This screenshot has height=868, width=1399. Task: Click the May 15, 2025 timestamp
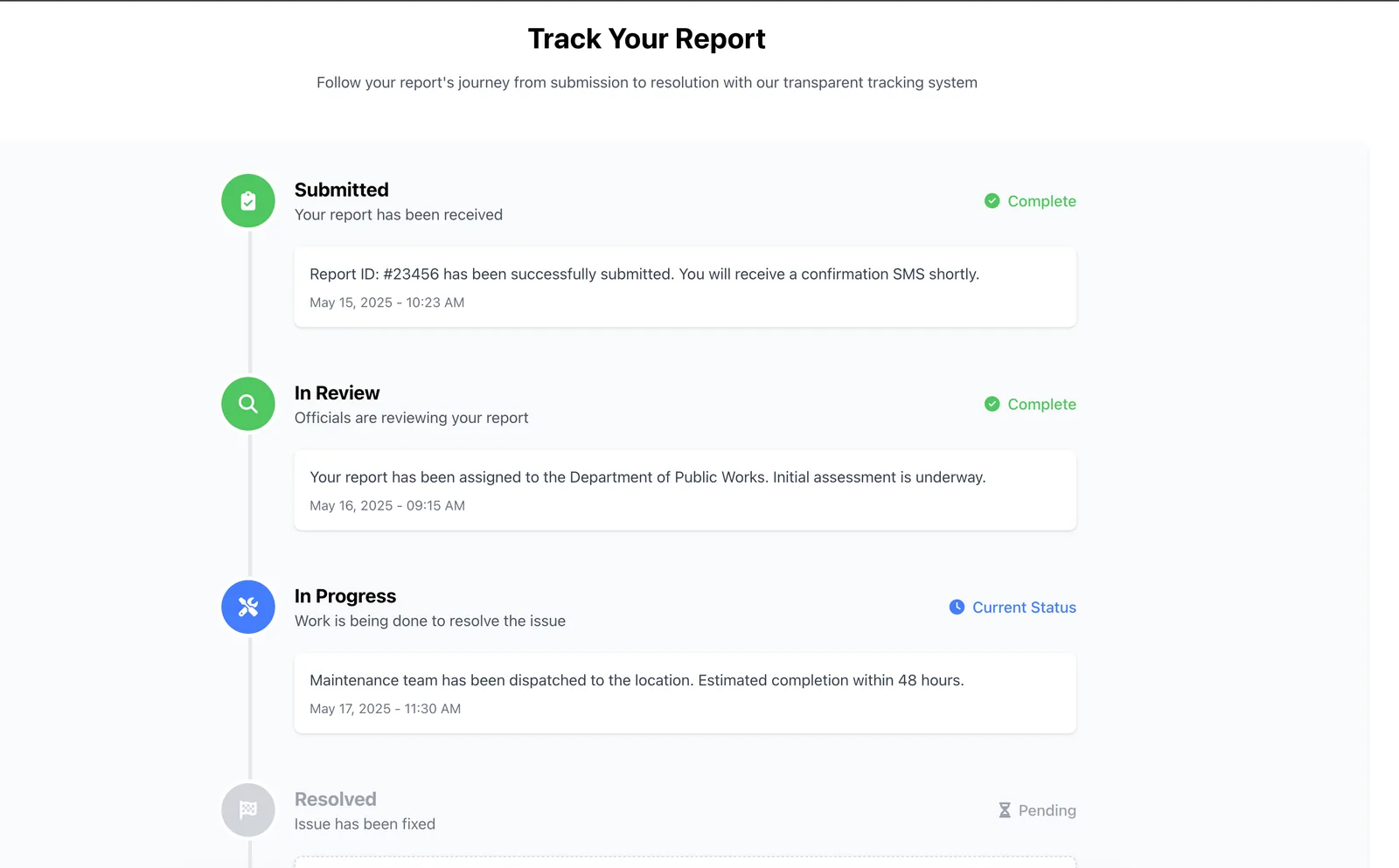point(387,302)
